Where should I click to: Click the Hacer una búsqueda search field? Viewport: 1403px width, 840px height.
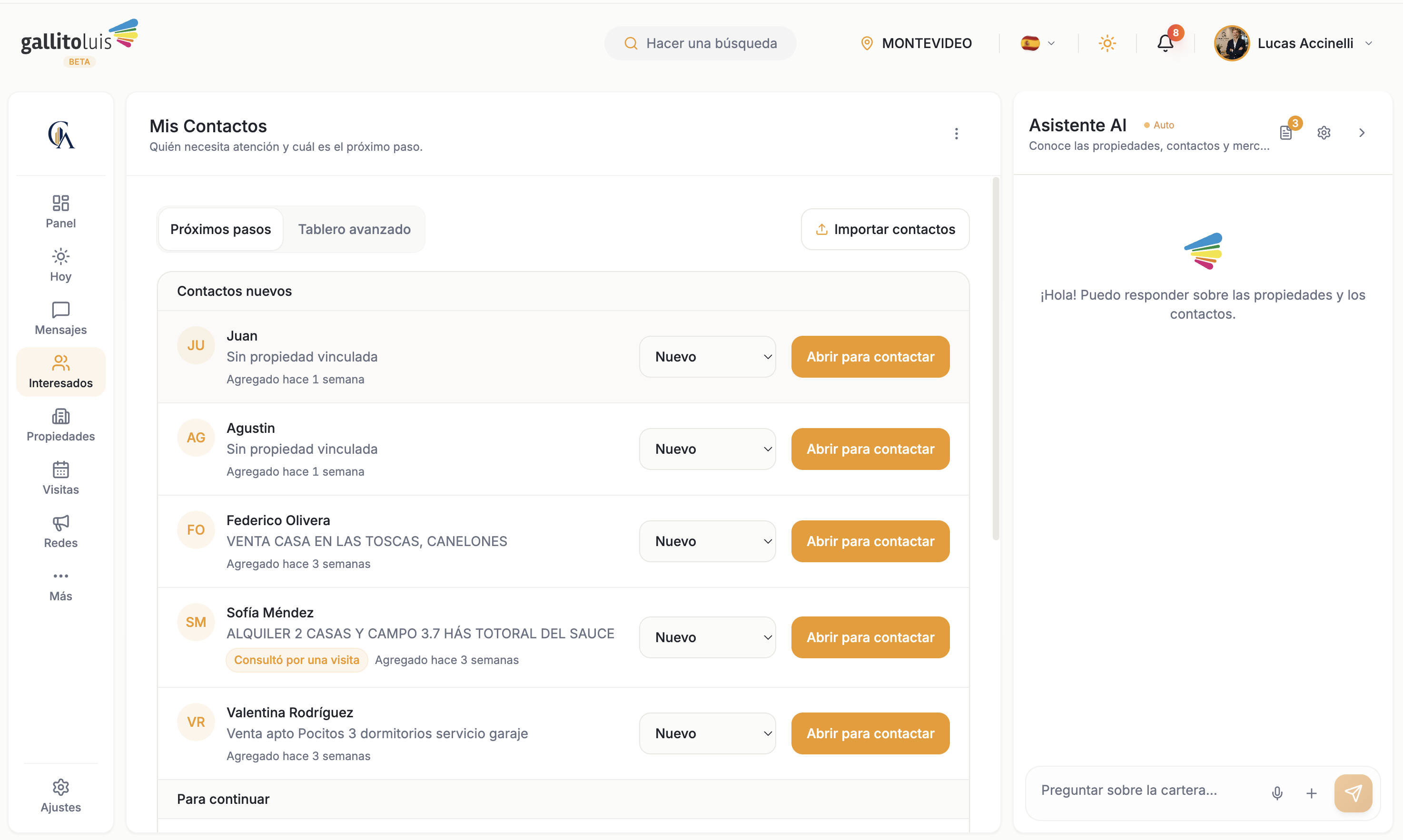701,43
